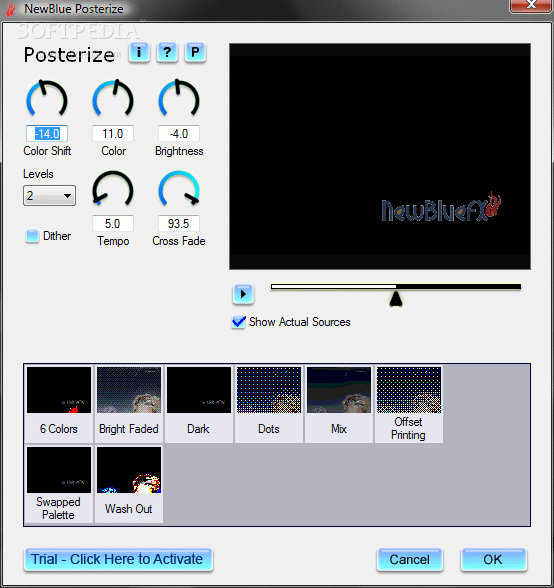Uncheck Show Actual Sources
This screenshot has width=554, height=588.
[x=239, y=322]
